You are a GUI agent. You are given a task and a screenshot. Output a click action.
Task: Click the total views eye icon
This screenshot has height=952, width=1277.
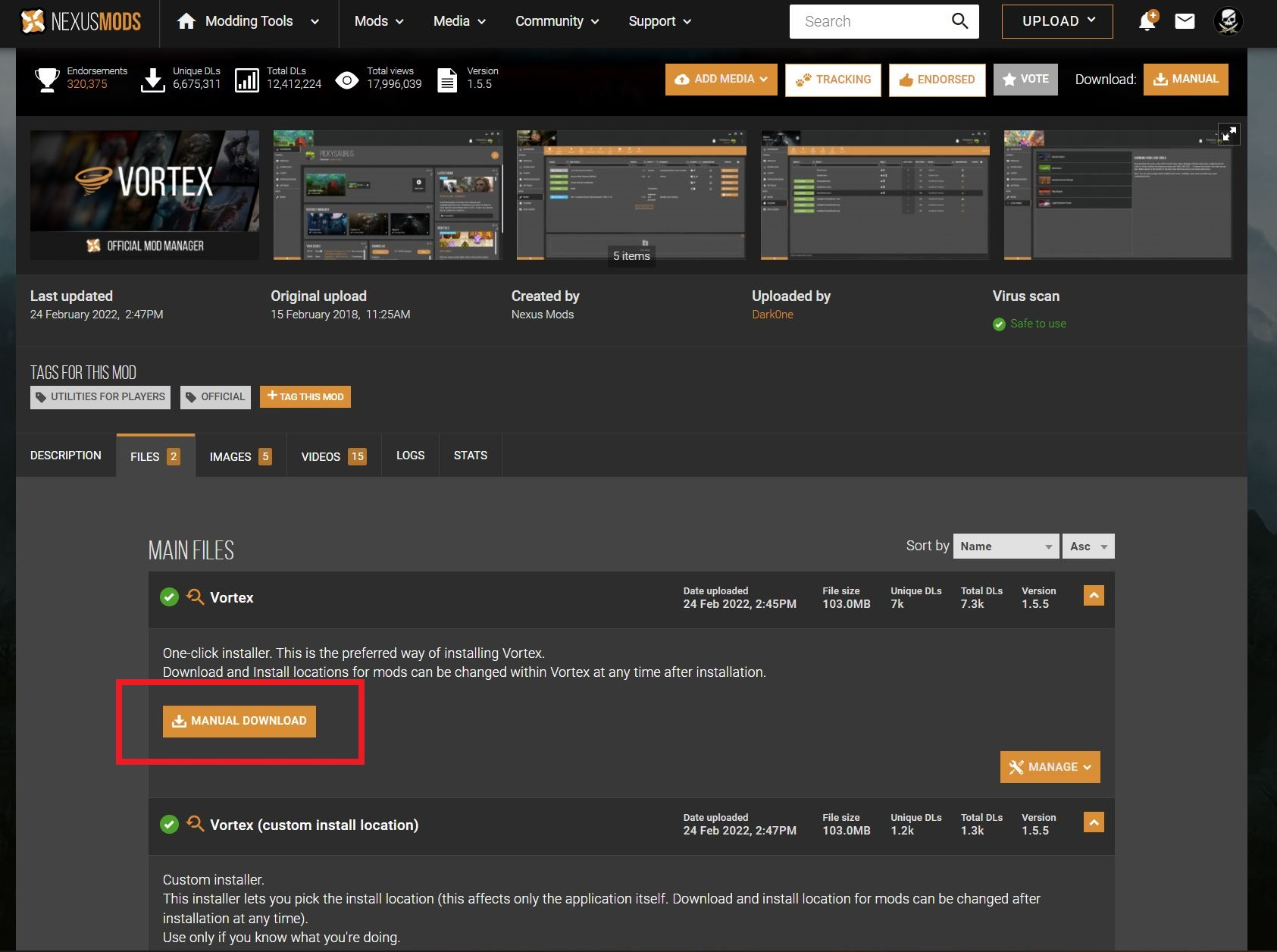347,80
